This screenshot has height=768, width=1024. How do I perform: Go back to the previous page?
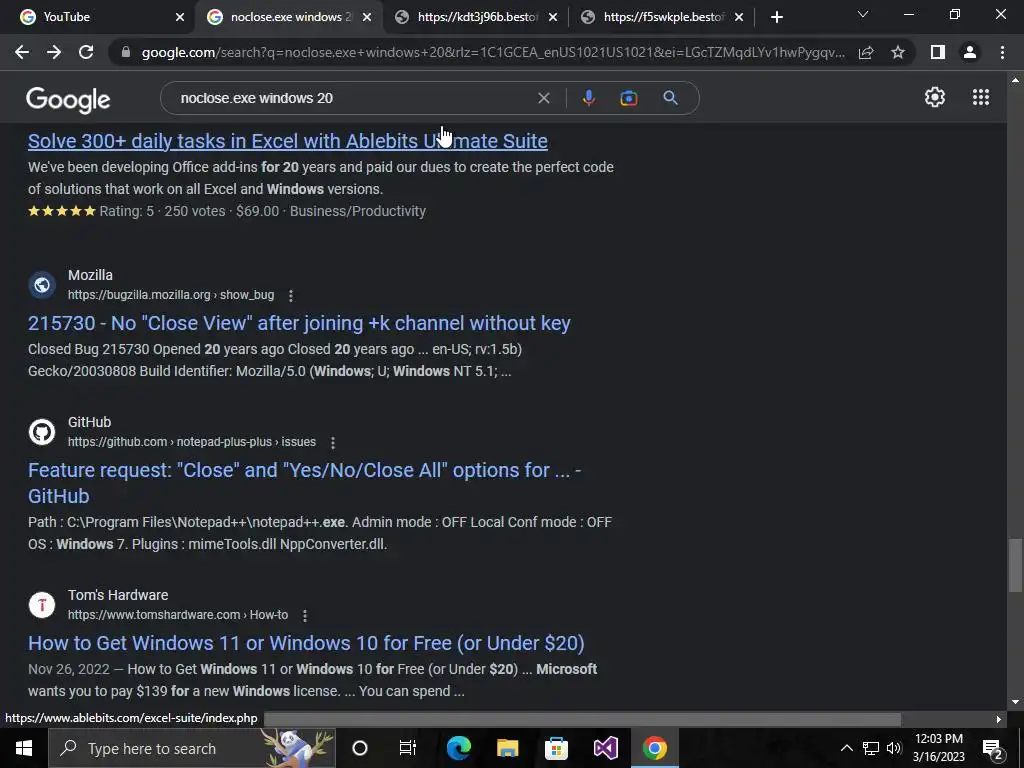click(22, 52)
